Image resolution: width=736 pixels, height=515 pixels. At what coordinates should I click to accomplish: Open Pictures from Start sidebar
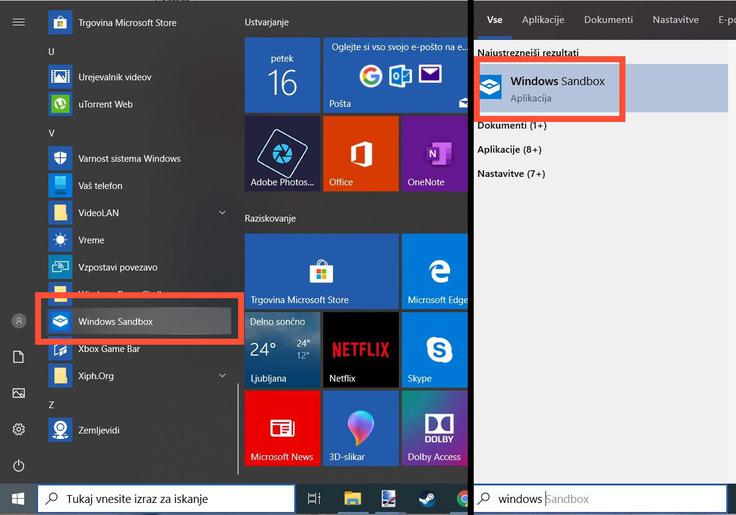click(19, 393)
